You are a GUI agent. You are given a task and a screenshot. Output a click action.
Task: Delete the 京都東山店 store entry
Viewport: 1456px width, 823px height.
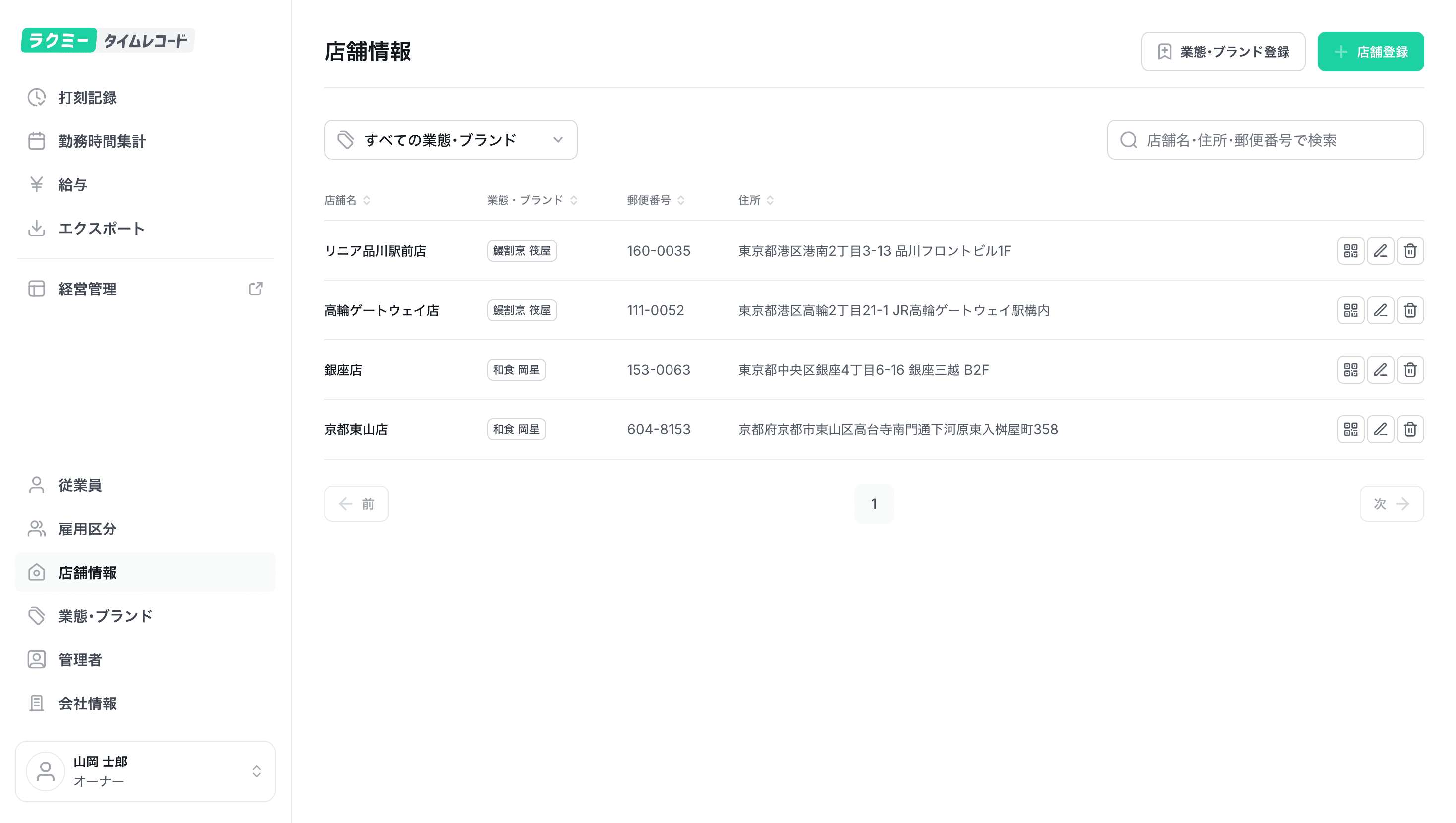tap(1409, 429)
